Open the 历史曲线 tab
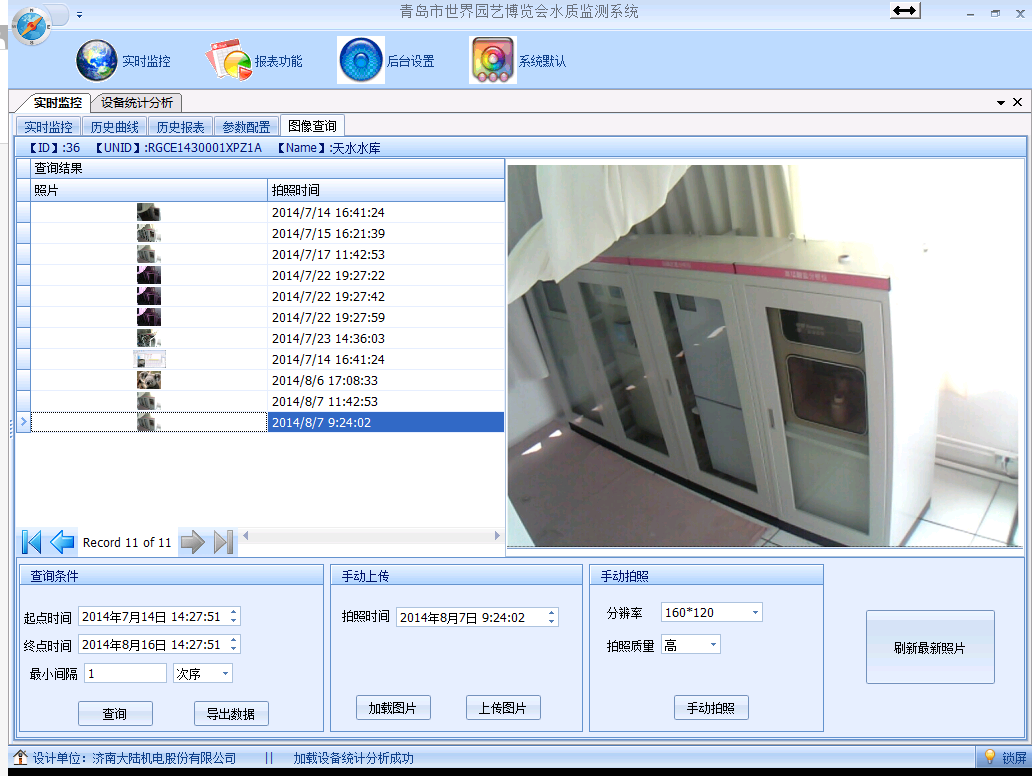Image resolution: width=1032 pixels, height=776 pixels. (x=114, y=126)
